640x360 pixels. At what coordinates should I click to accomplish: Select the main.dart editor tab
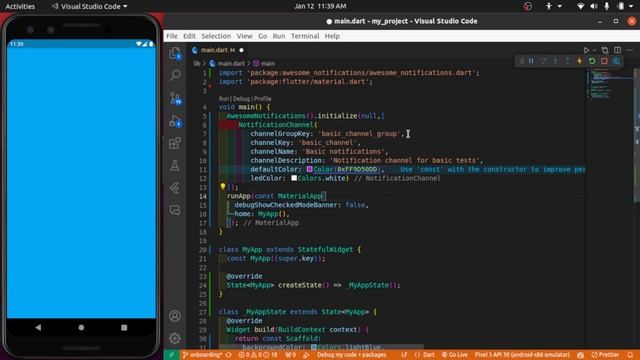click(218, 50)
